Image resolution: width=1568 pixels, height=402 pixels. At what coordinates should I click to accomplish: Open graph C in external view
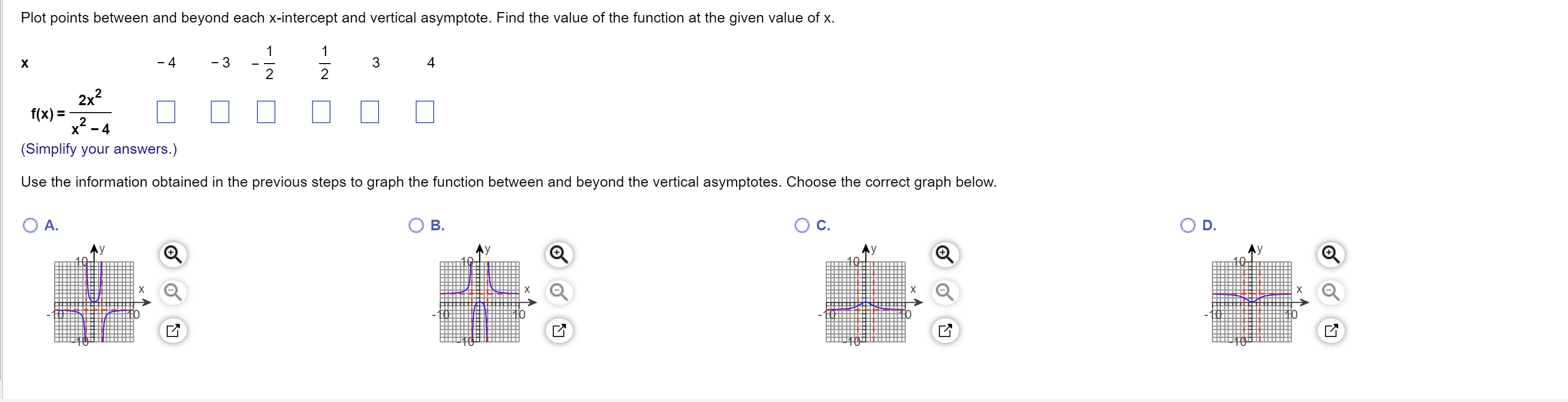coord(944,331)
